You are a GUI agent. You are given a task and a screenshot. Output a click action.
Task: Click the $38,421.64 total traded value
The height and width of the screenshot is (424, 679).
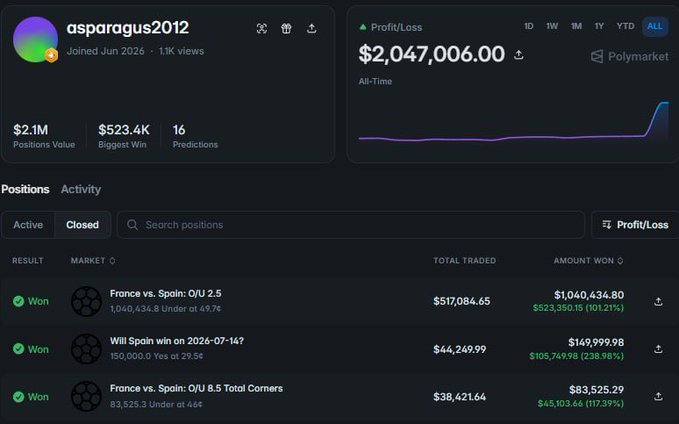459,397
